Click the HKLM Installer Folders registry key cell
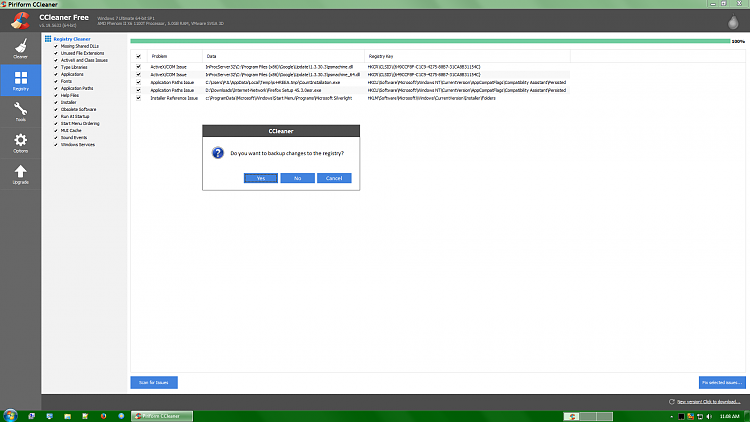This screenshot has width=750, height=422. pos(431,98)
